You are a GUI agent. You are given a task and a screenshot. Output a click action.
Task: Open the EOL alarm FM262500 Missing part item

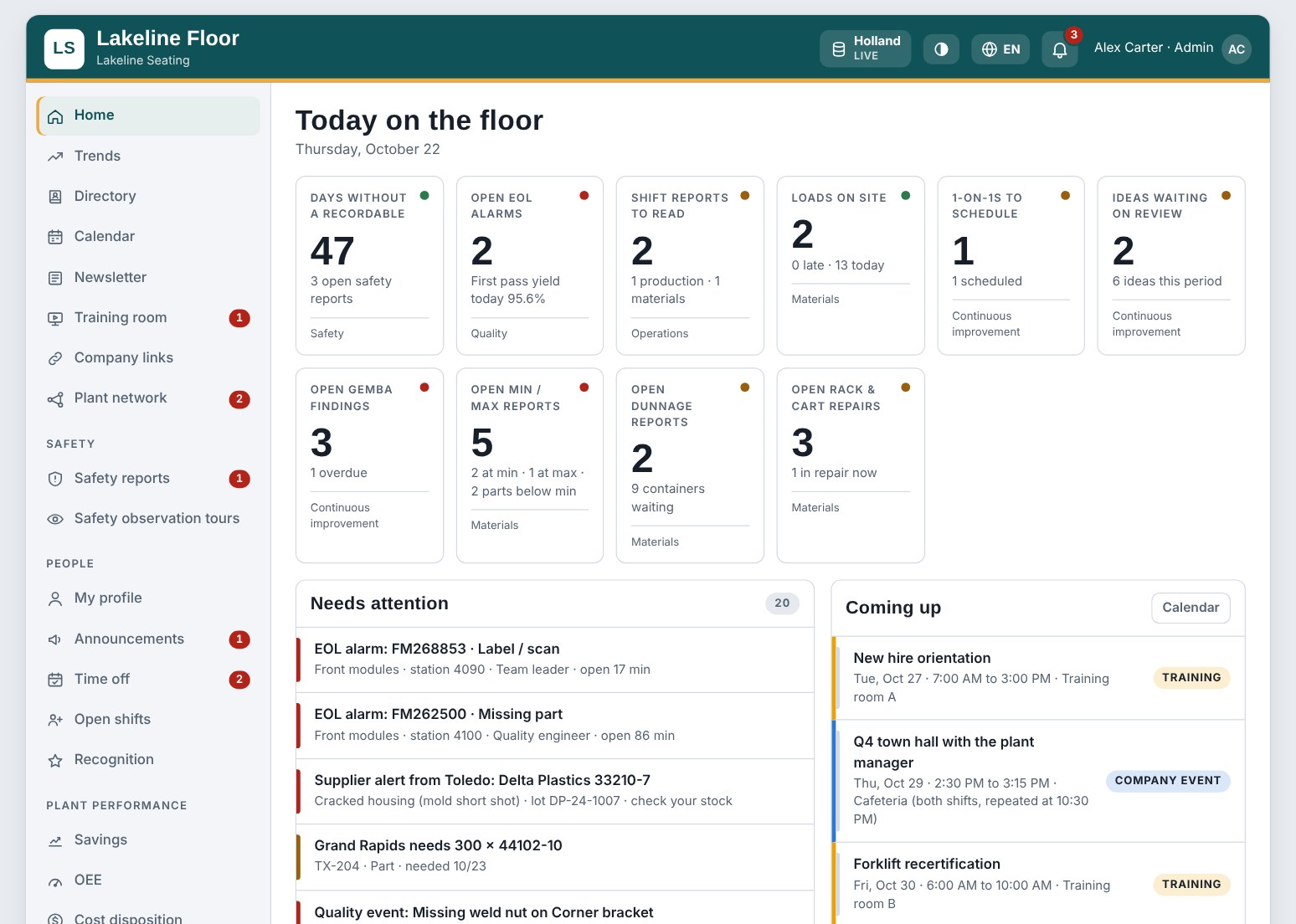[x=555, y=726]
